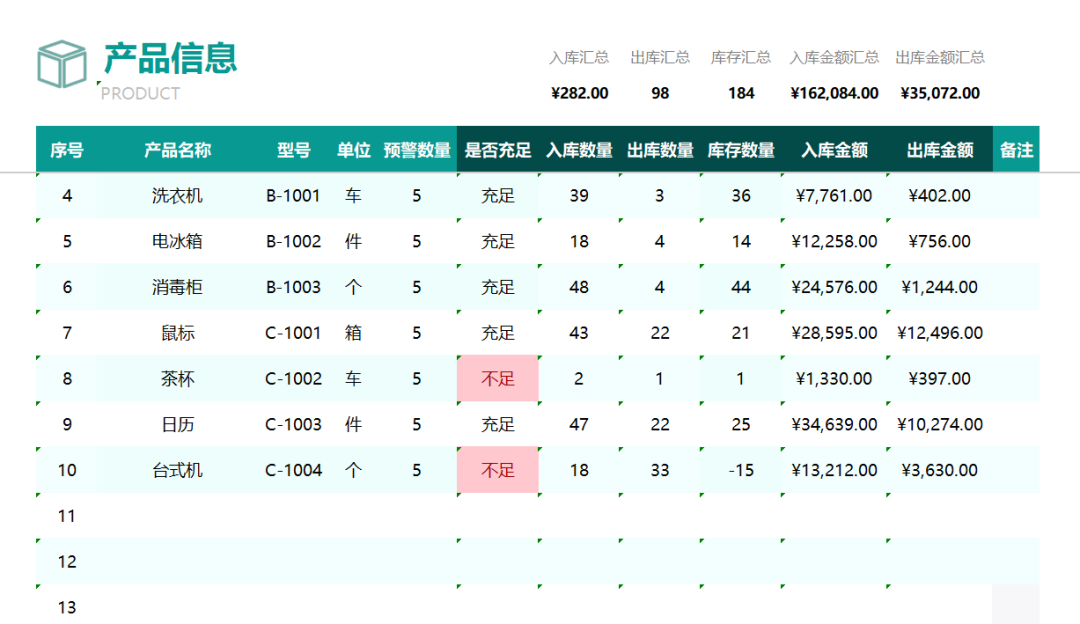The width and height of the screenshot is (1080, 624).
Task: Select model cell B-1002
Action: pos(293,241)
